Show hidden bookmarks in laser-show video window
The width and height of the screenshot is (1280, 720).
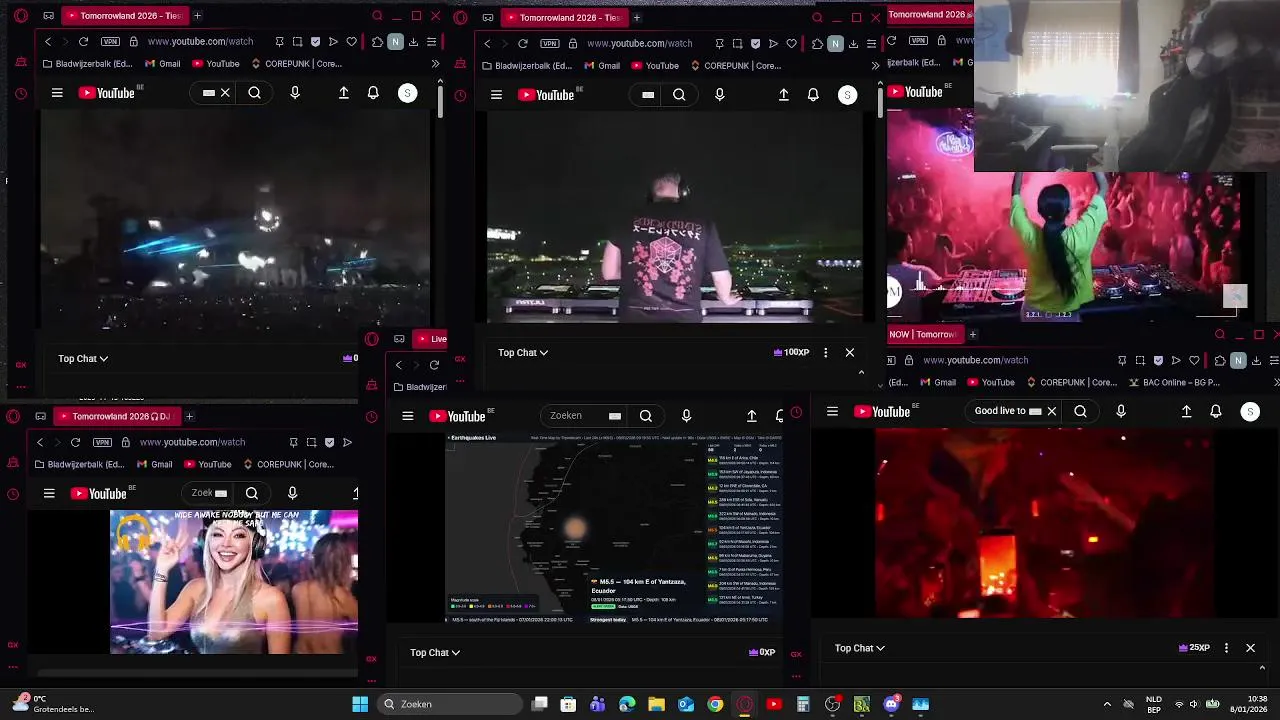(x=435, y=64)
